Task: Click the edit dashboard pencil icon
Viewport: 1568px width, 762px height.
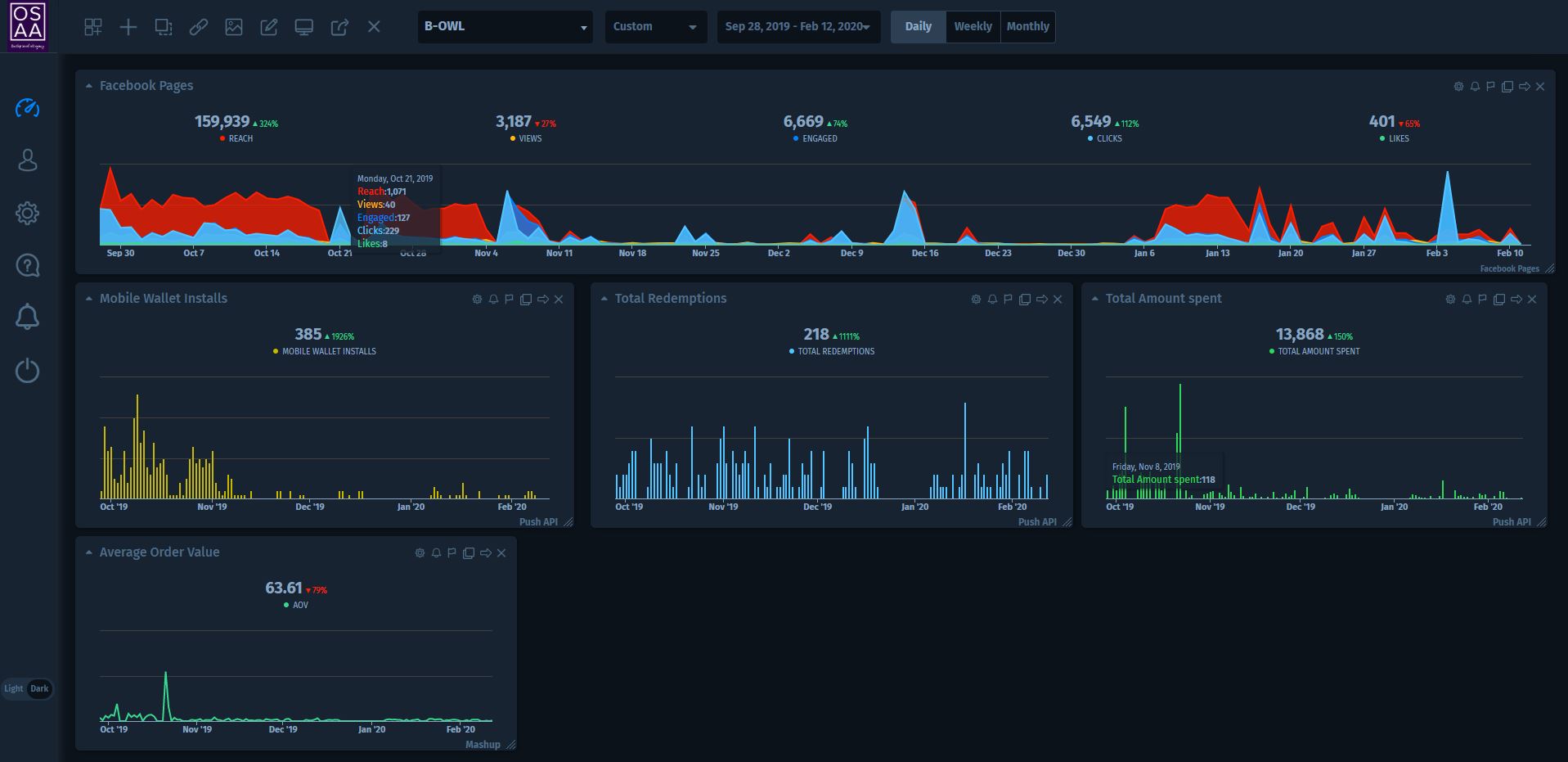Action: [269, 26]
